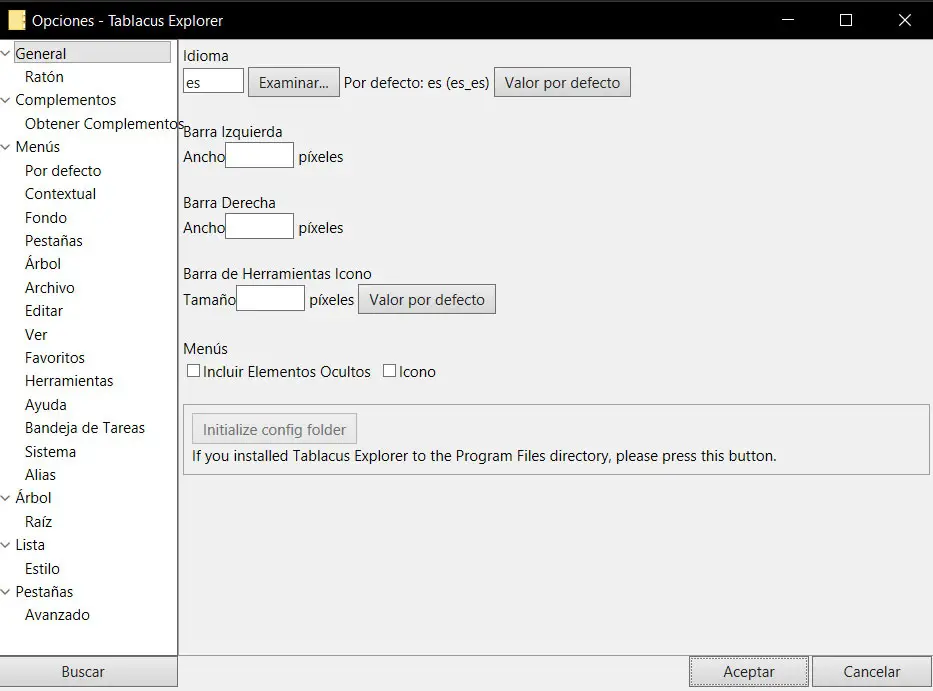The height and width of the screenshot is (691, 933).
Task: Collapse the Lista tree node
Action: (x=5, y=545)
